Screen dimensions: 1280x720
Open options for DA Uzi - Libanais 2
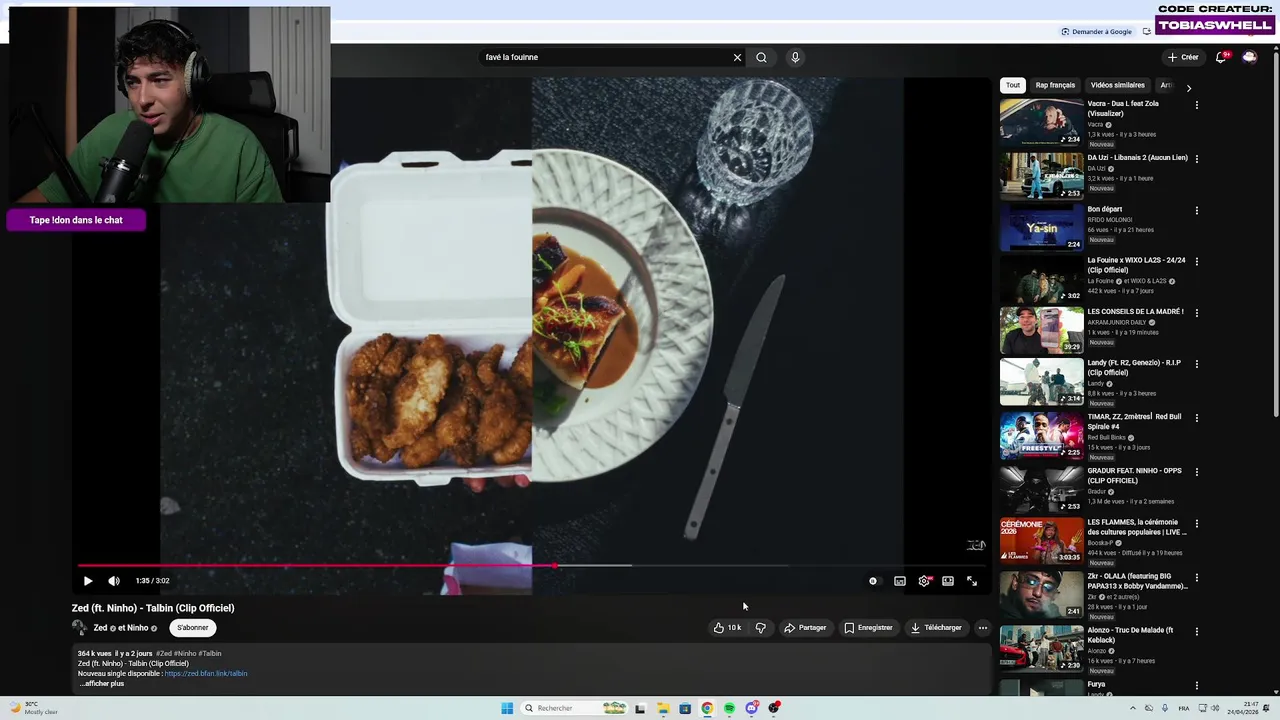point(1197,159)
